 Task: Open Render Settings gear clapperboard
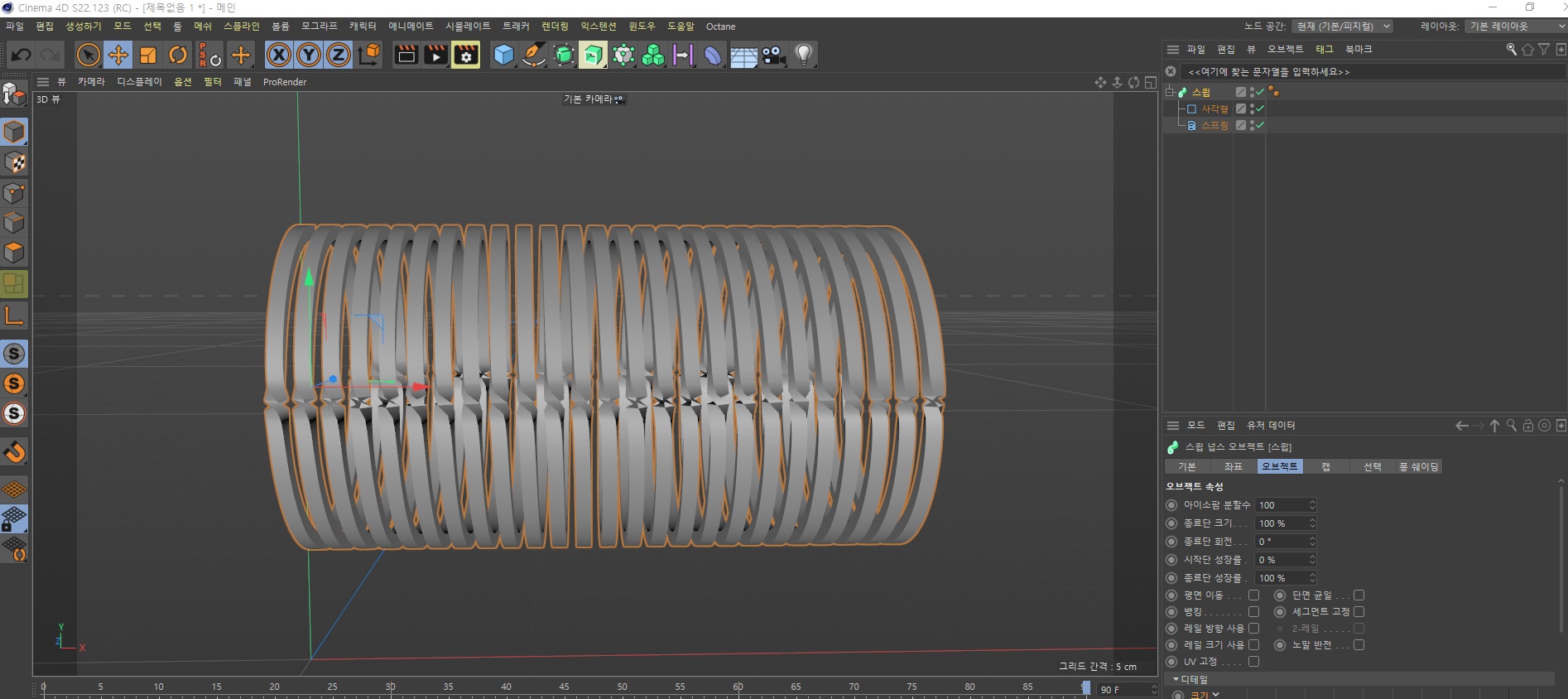pyautogui.click(x=466, y=55)
